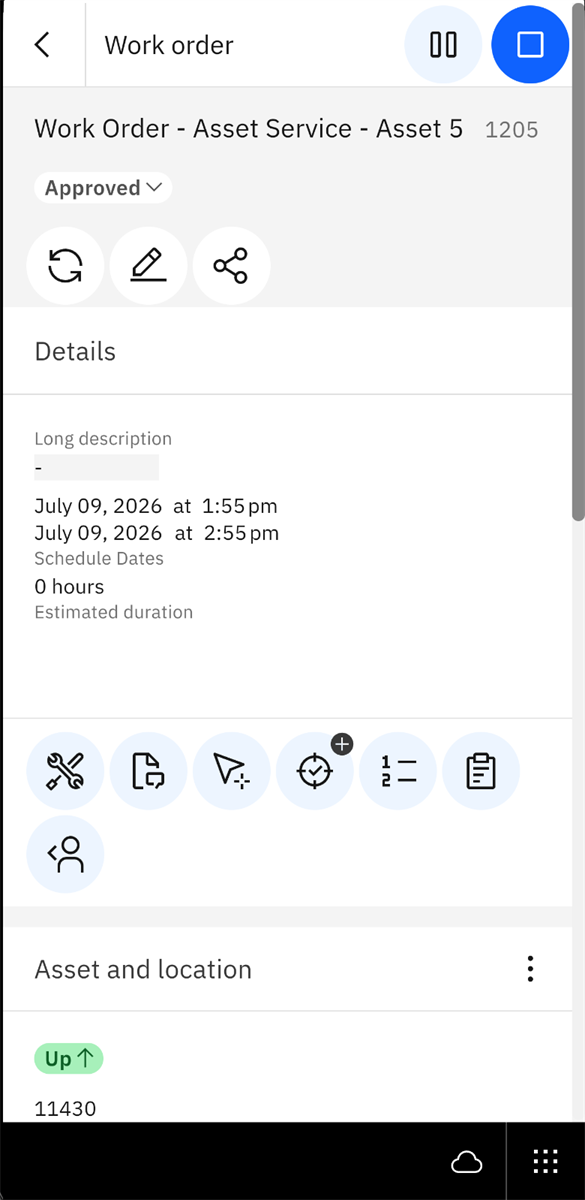
Task: Click the cloud sync icon
Action: click(467, 1161)
